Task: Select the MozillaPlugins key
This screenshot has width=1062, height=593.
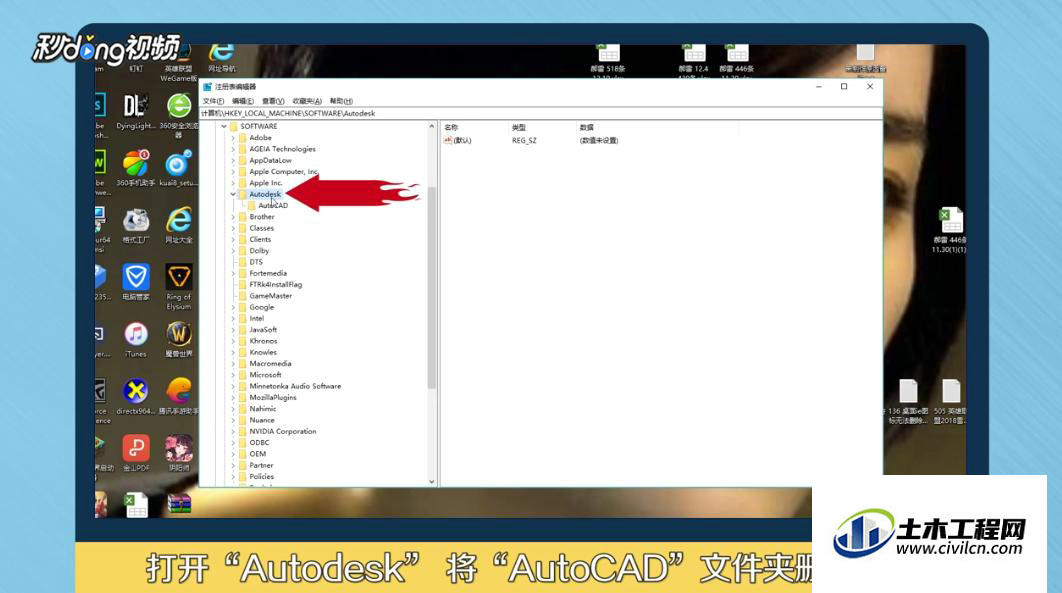Action: (x=273, y=397)
